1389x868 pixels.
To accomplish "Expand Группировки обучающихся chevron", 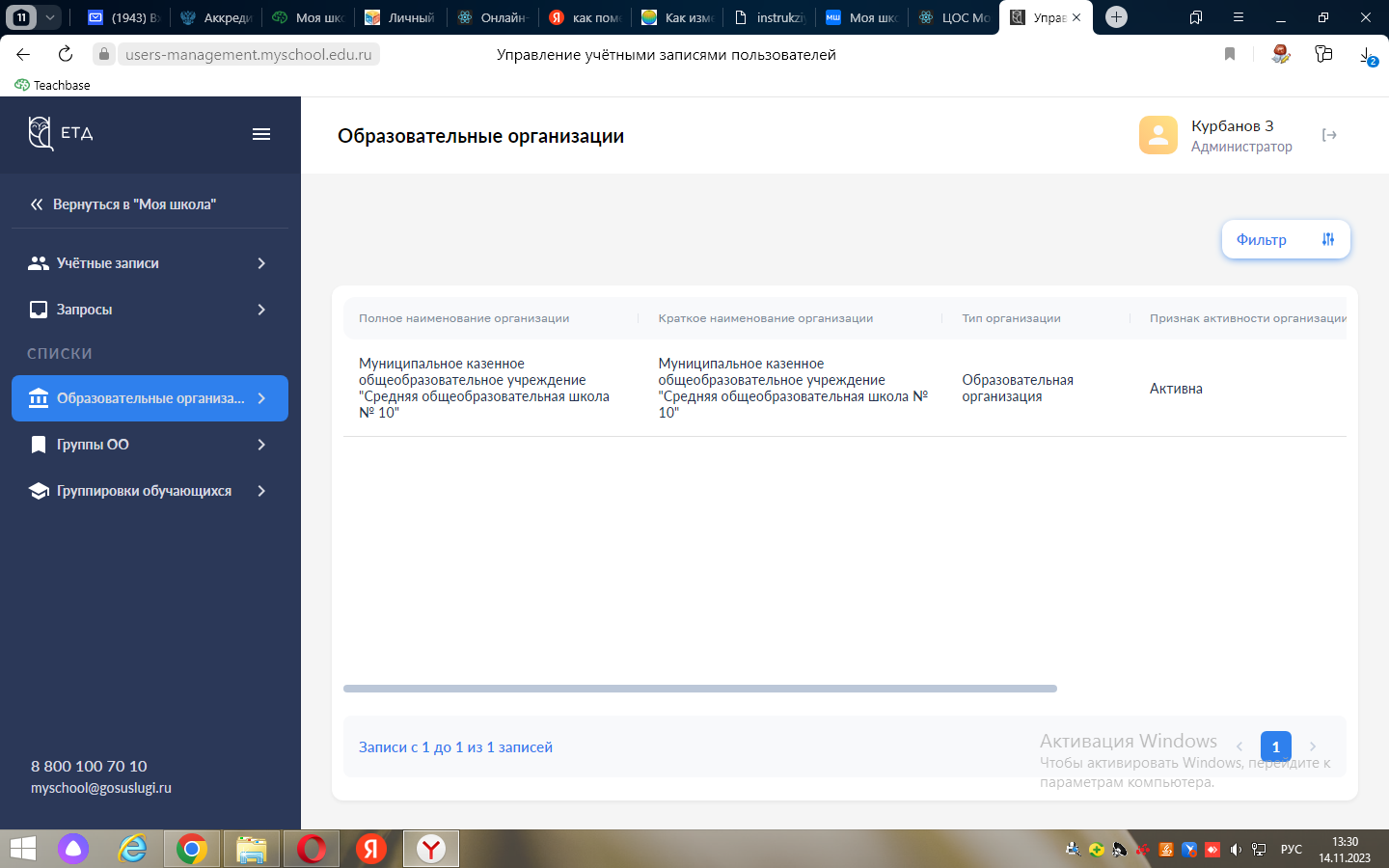I will point(261,491).
